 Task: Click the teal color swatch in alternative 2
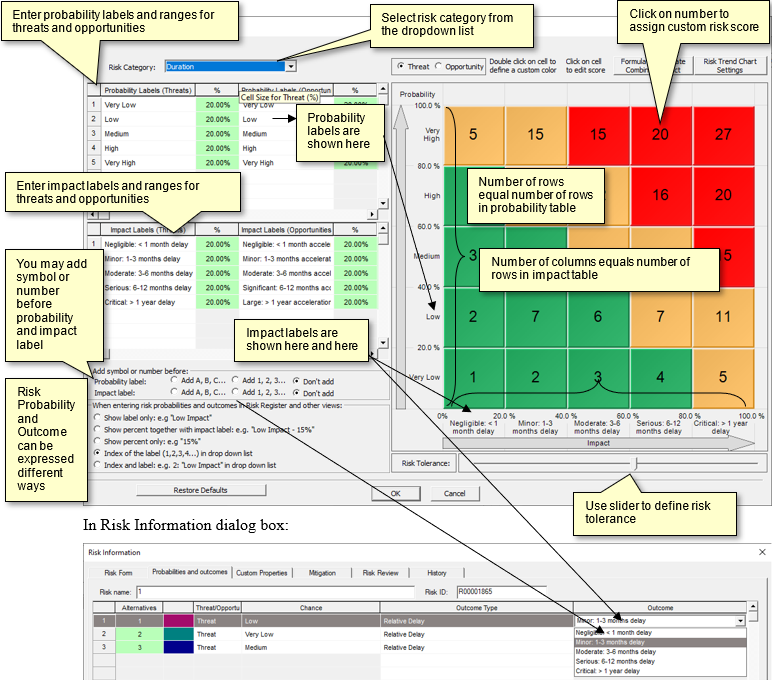[x=178, y=634]
